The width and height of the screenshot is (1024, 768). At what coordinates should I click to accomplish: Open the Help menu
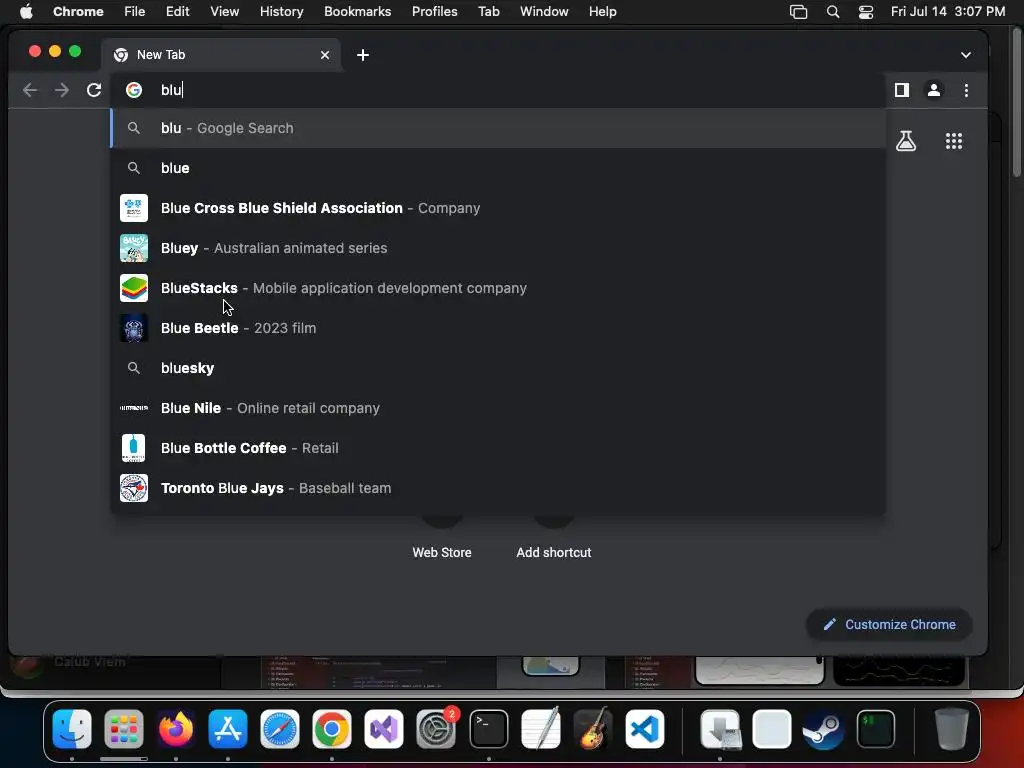point(602,12)
